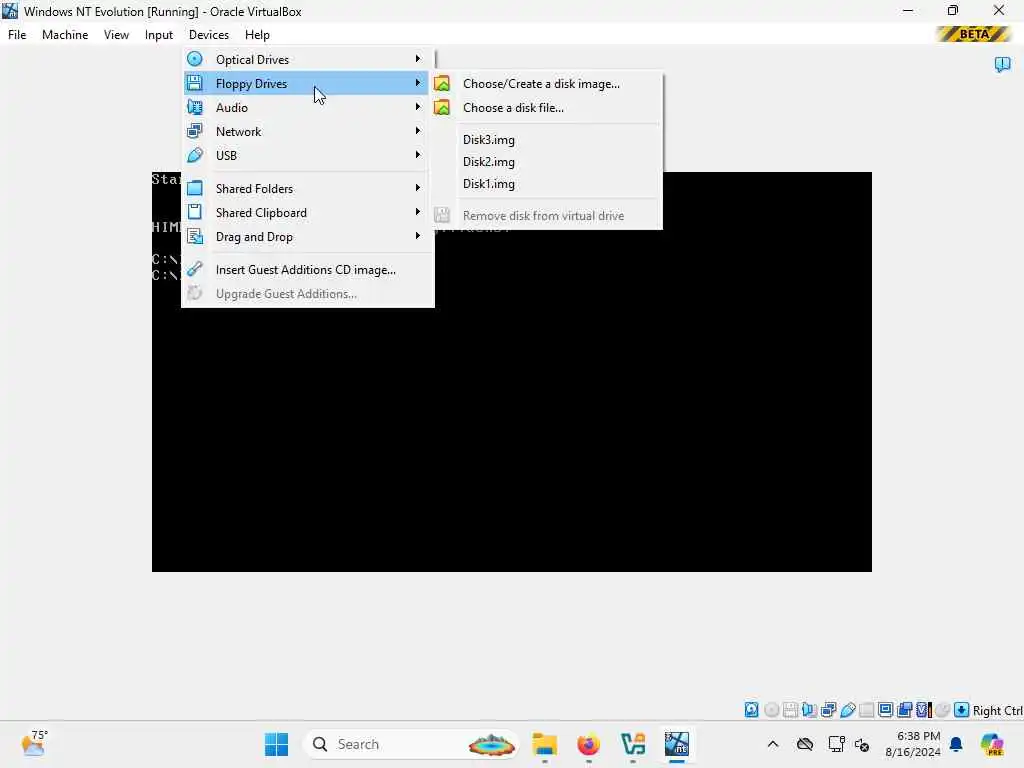
Task: Open VirtualBox Manager from taskbar
Action: pos(633,744)
